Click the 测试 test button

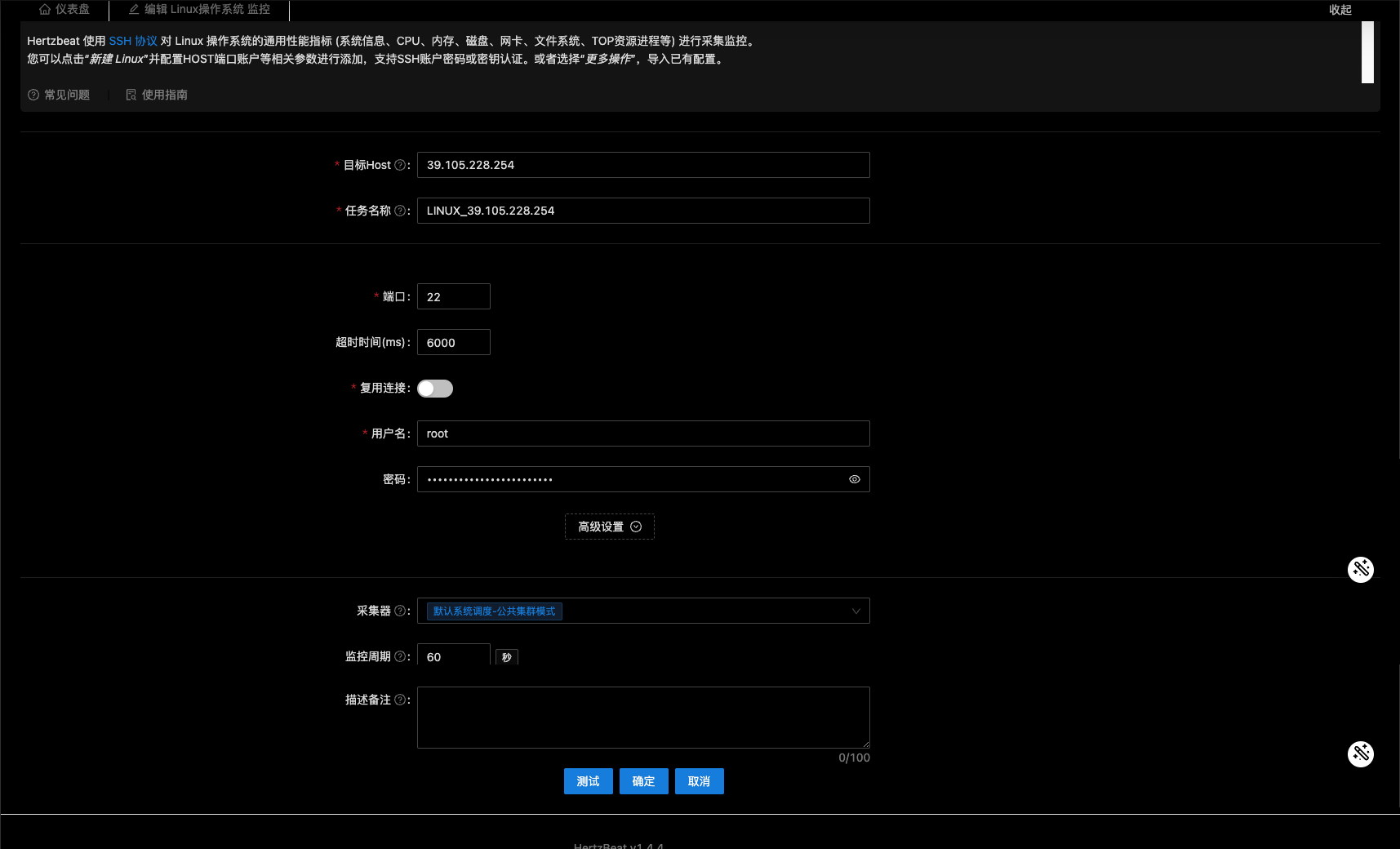589,781
